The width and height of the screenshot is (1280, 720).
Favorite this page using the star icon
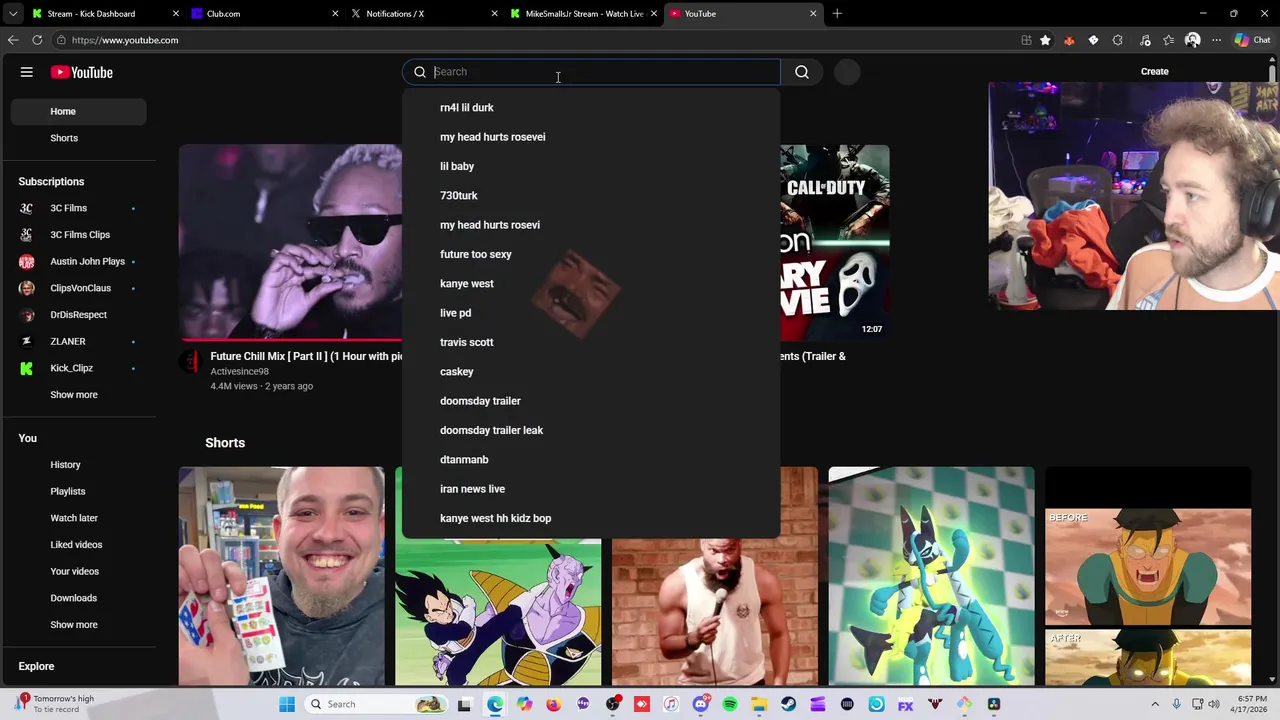[1045, 40]
